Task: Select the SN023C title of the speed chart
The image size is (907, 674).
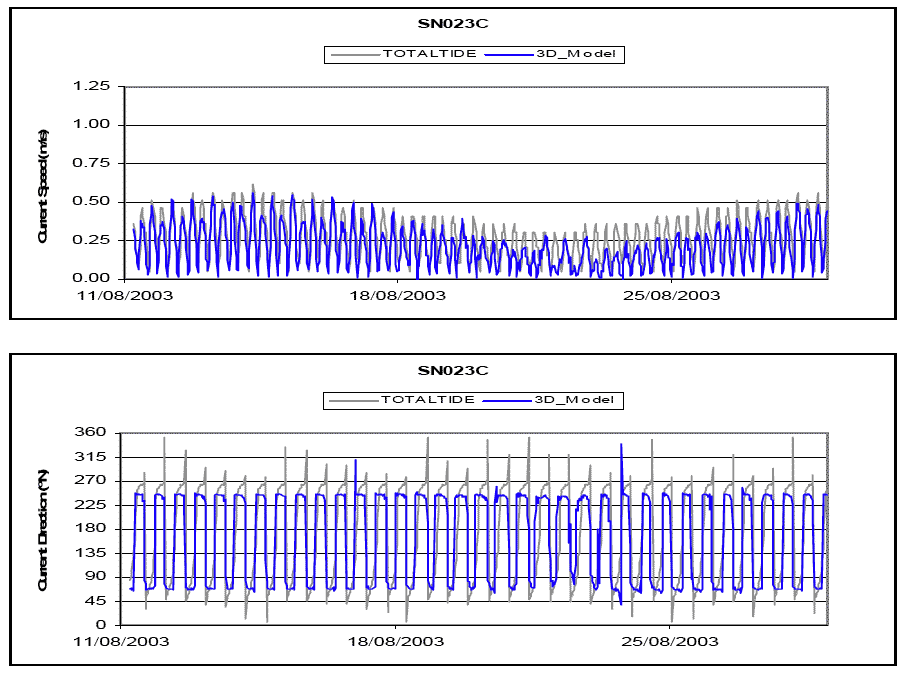Action: pyautogui.click(x=453, y=24)
